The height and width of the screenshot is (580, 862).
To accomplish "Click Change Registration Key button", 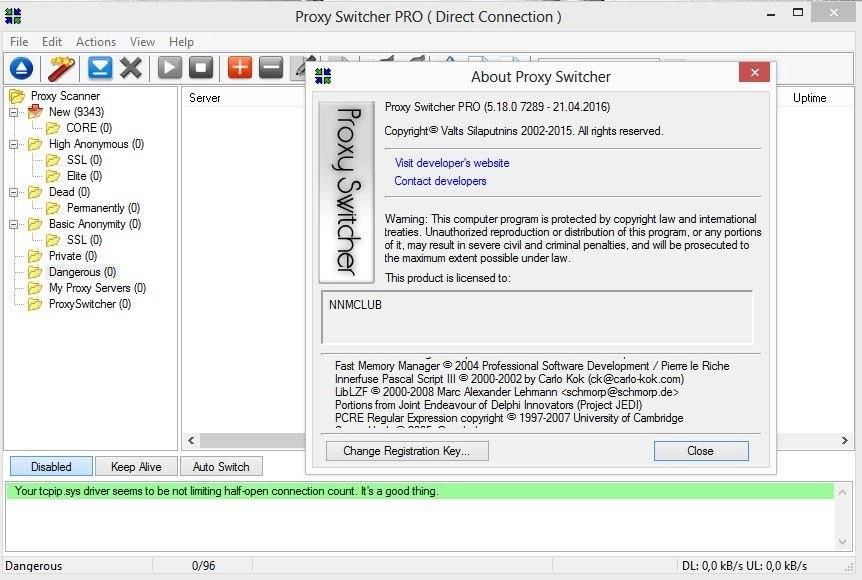I will click(x=407, y=451).
